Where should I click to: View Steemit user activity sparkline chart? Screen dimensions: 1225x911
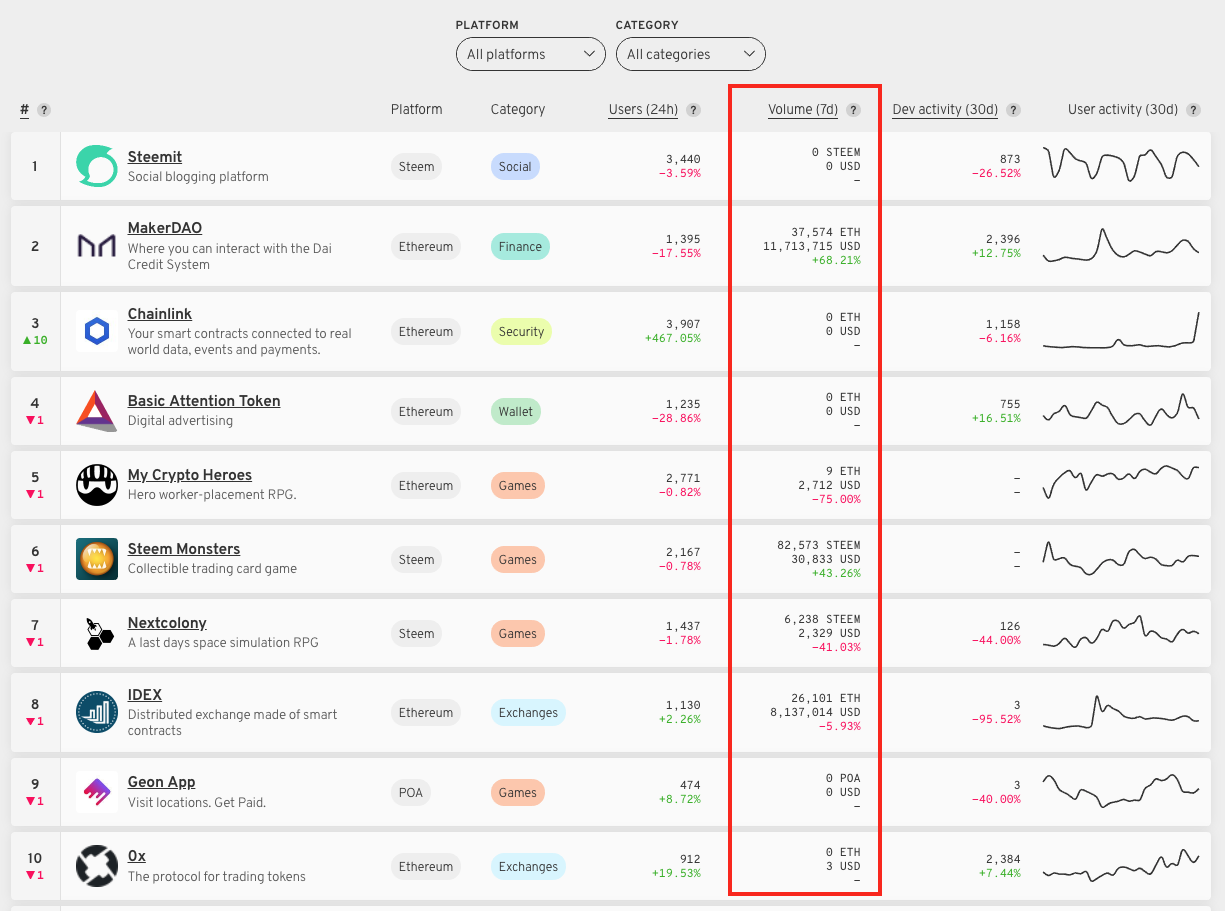[x=1121, y=164]
